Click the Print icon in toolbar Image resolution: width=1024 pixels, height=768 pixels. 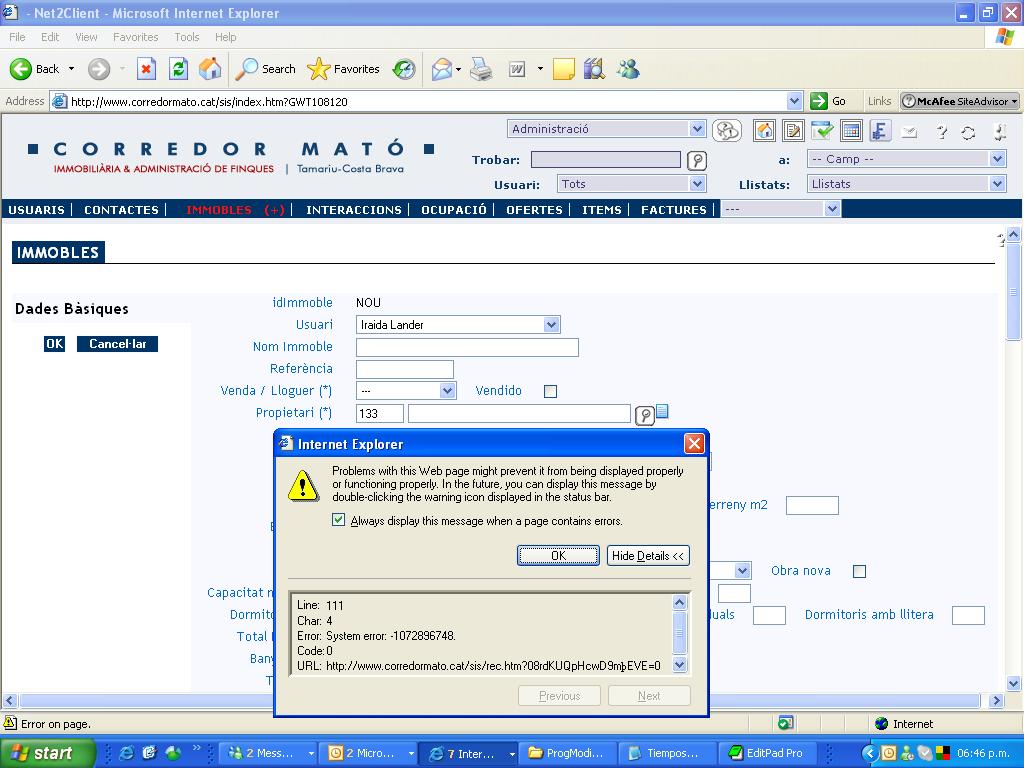pos(481,69)
